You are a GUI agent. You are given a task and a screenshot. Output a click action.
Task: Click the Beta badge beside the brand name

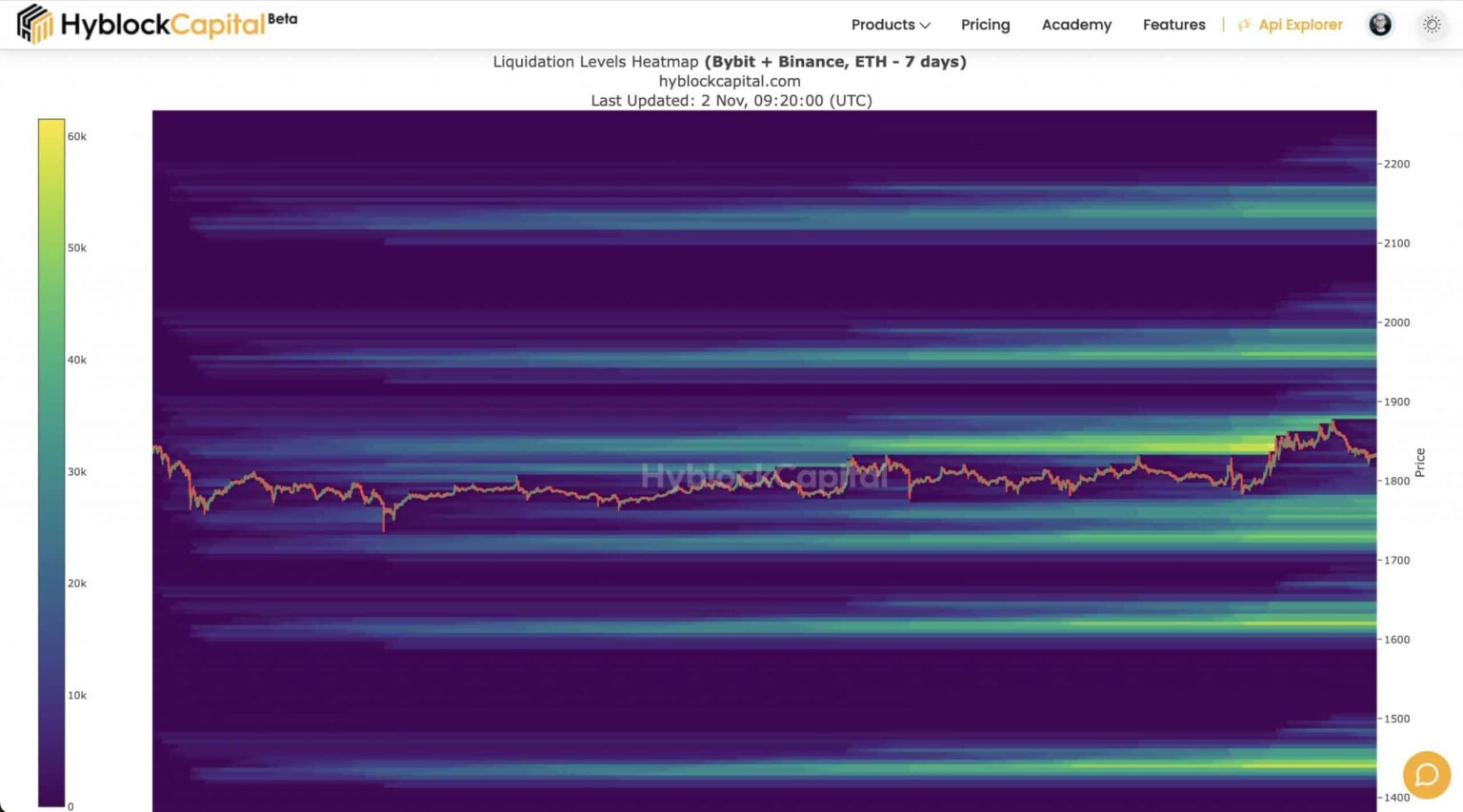282,18
